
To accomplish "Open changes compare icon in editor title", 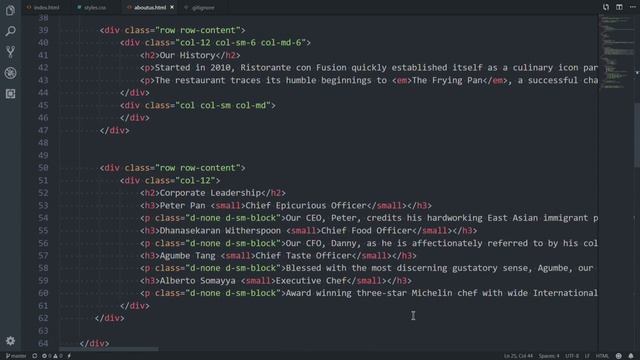I will [606, 7].
